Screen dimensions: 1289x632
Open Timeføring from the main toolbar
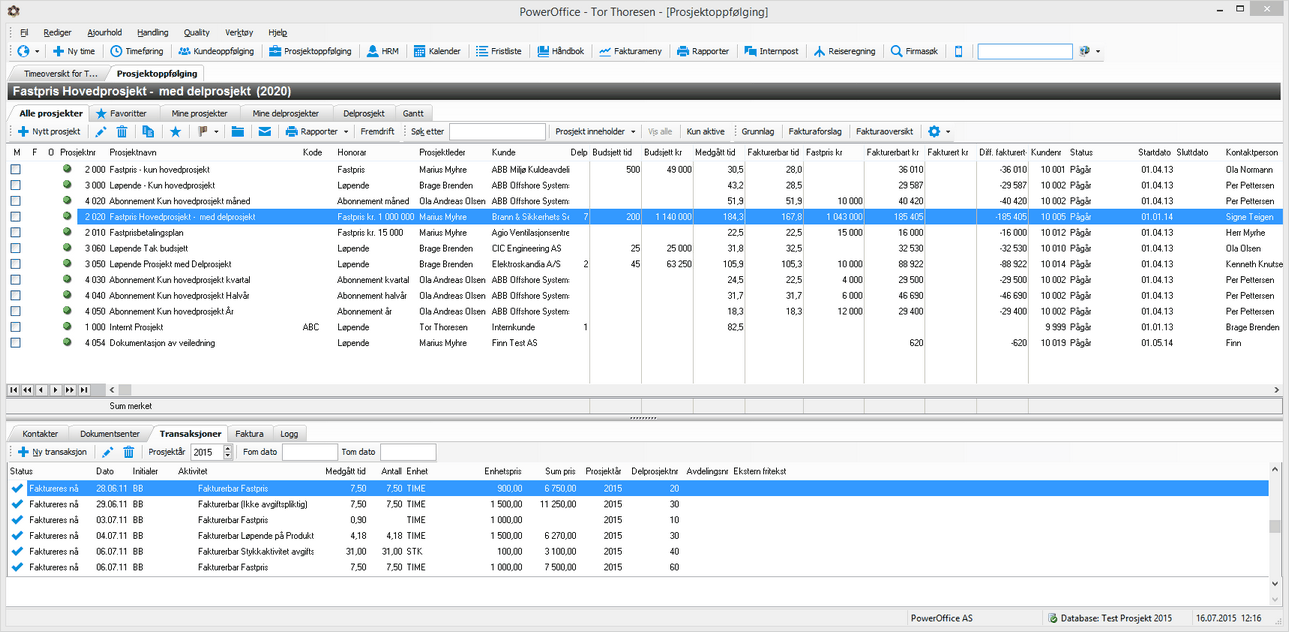pos(136,51)
